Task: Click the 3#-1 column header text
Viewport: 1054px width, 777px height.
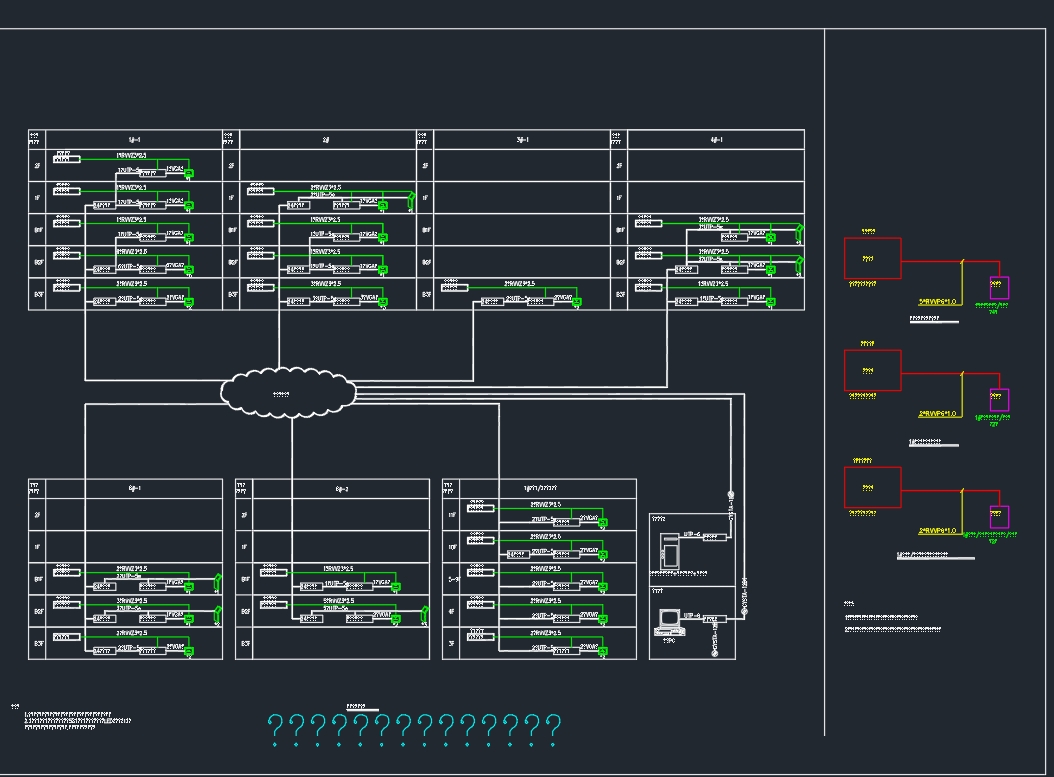Action: (x=522, y=140)
